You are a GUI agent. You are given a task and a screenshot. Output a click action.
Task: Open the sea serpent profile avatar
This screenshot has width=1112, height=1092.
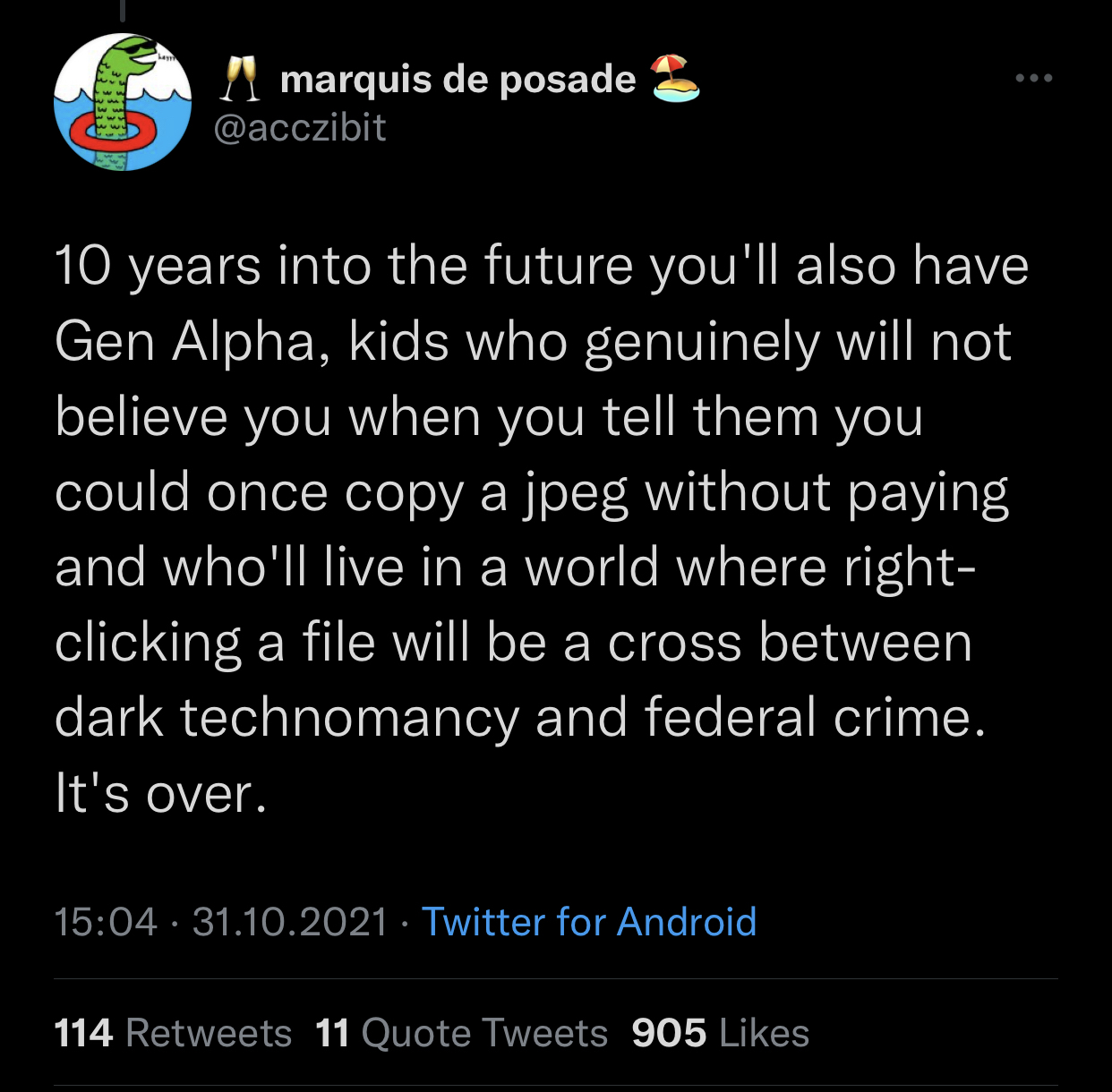(x=123, y=102)
